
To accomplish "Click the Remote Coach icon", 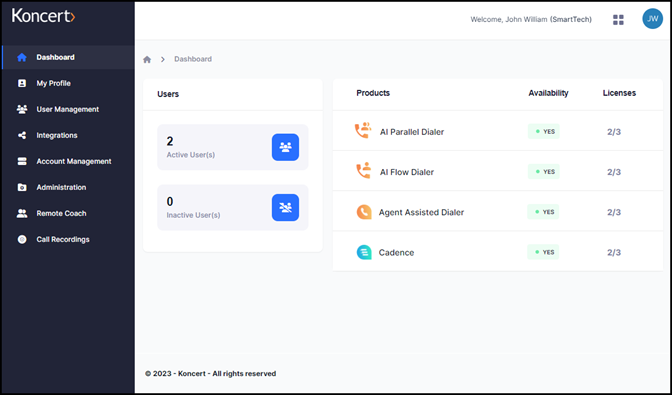I will 22,213.
